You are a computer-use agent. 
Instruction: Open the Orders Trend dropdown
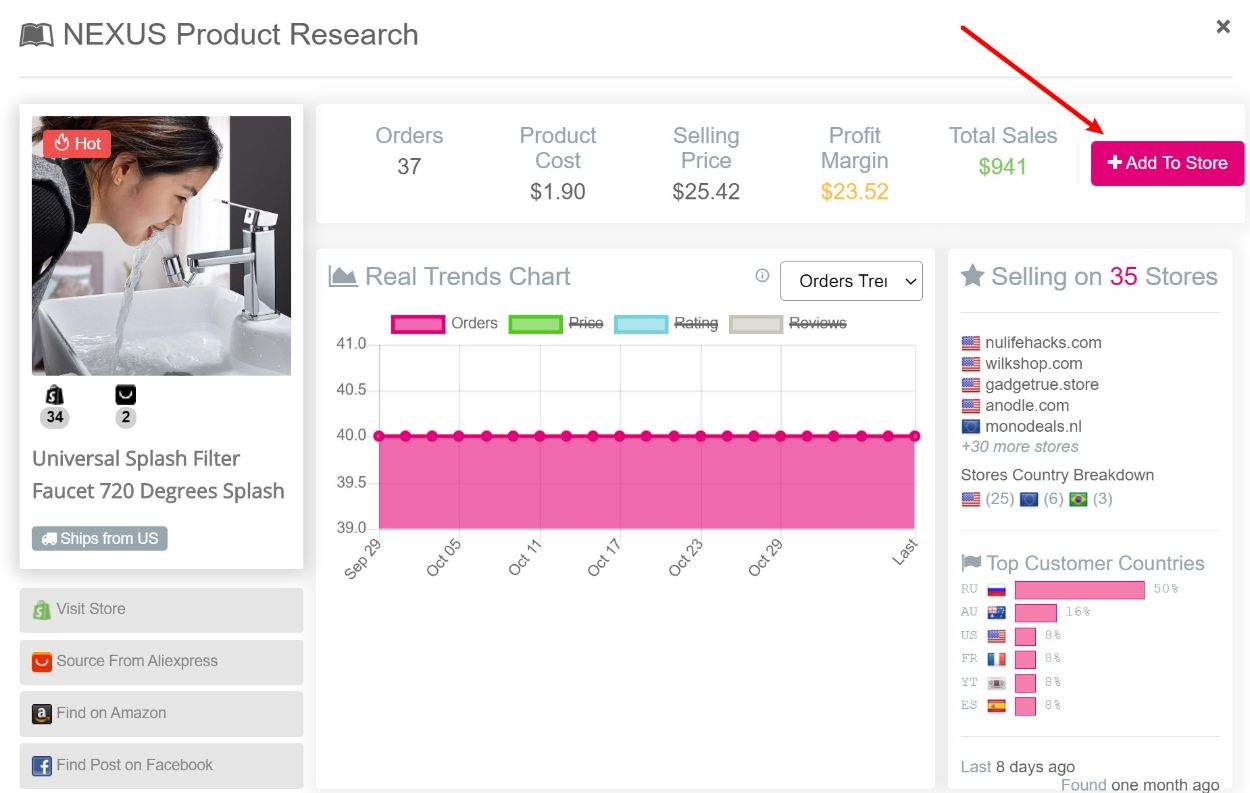[851, 281]
